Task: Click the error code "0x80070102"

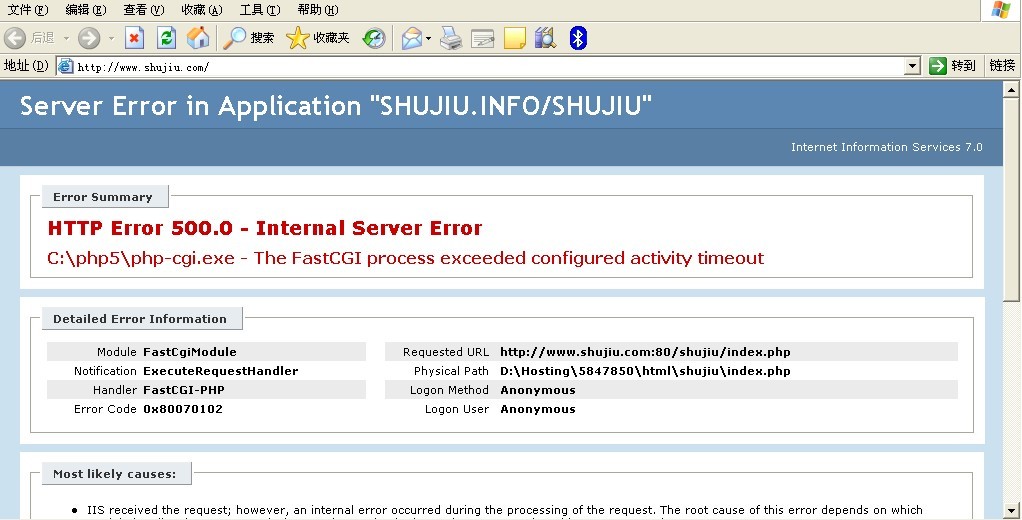Action: pyautogui.click(x=183, y=409)
